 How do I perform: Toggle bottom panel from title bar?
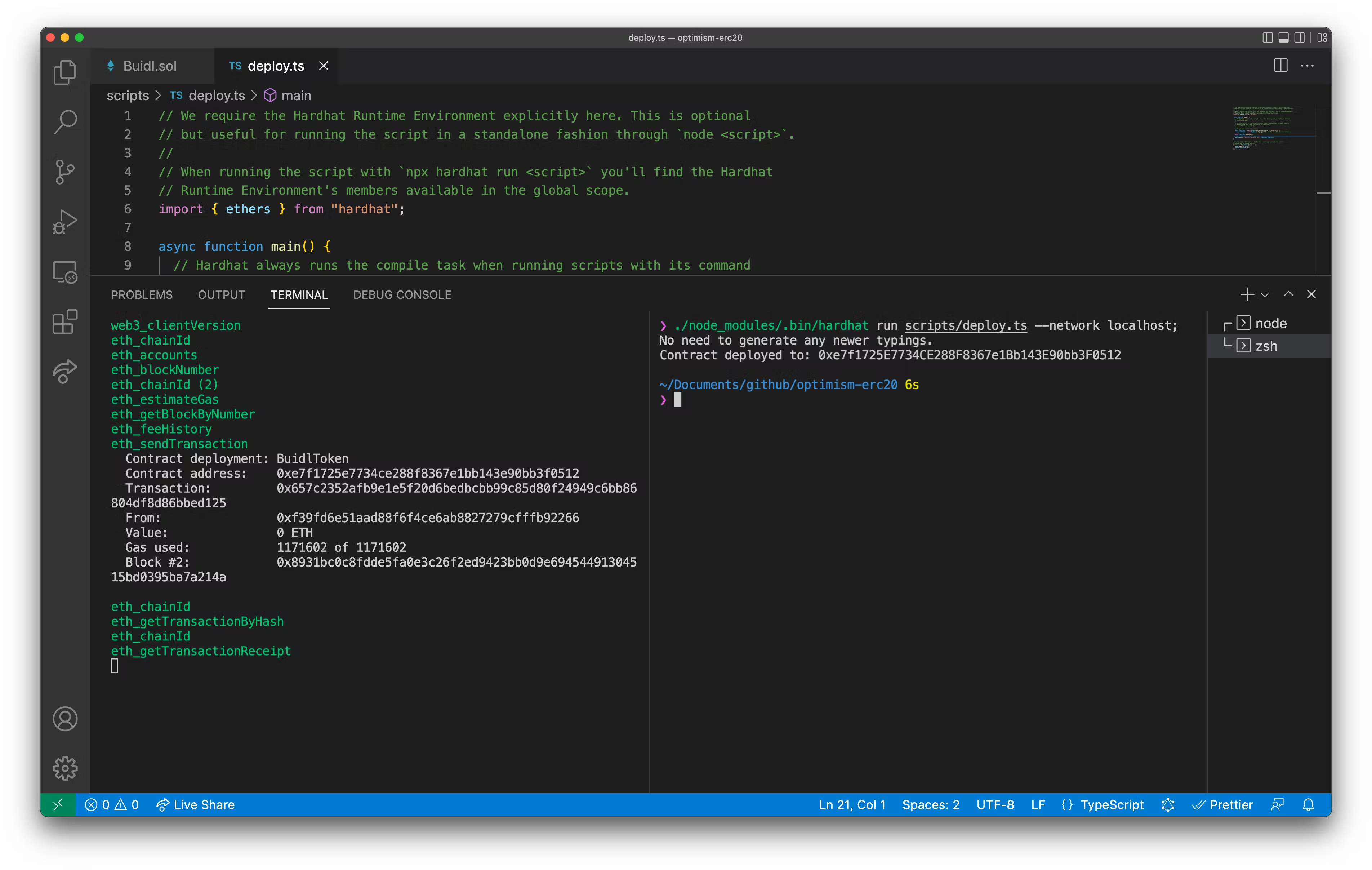click(x=1283, y=37)
